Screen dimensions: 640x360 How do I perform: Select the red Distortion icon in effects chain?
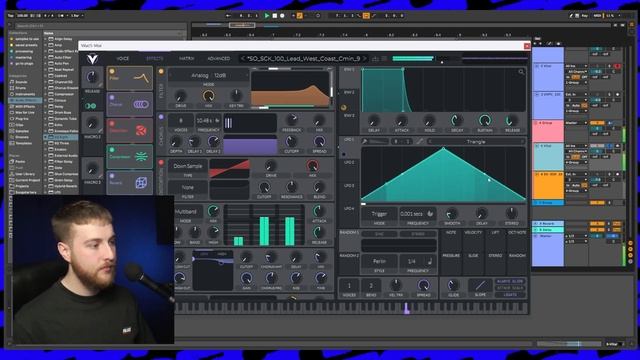[x=141, y=131]
